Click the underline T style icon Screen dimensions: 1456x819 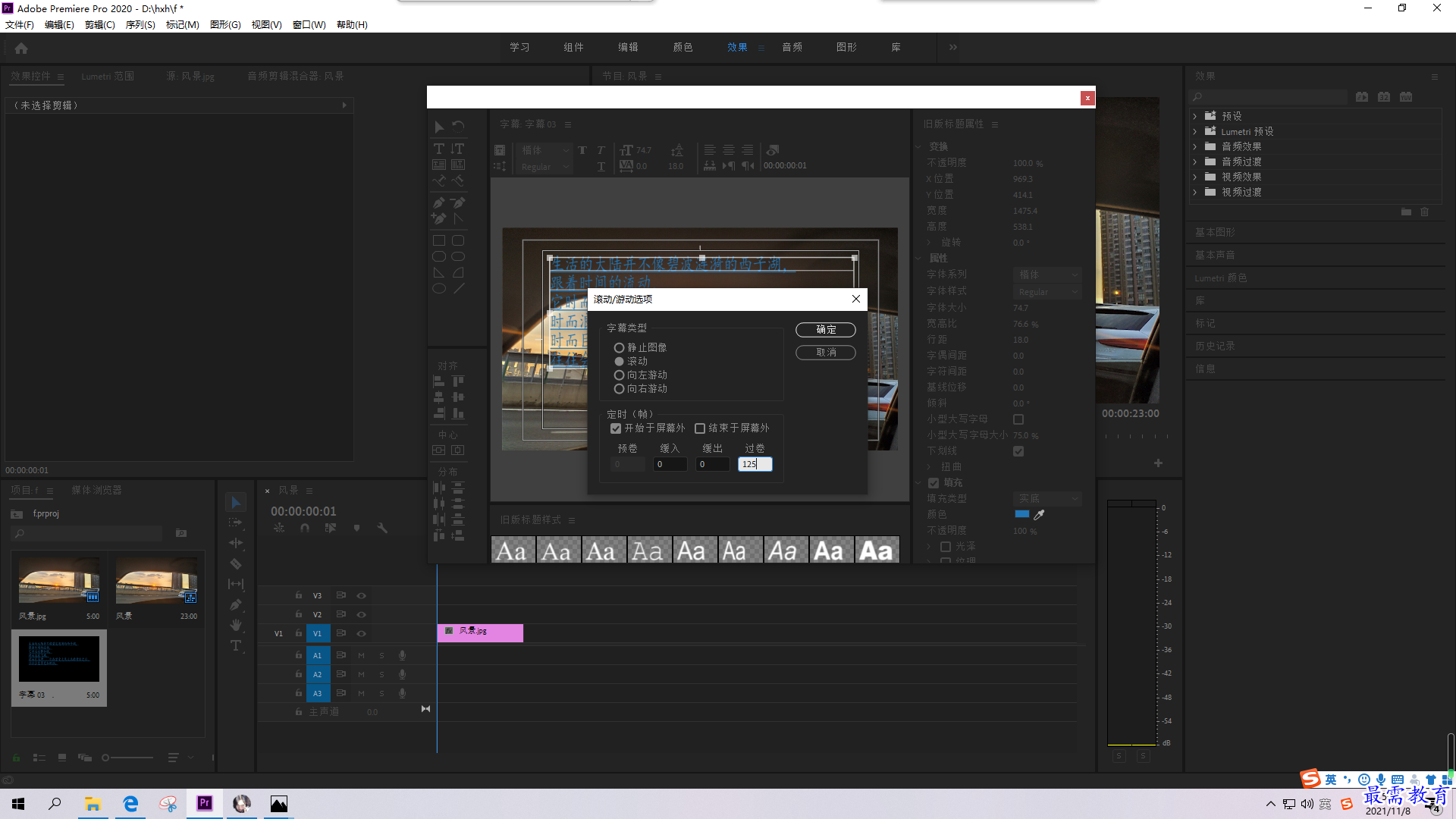[x=601, y=166]
